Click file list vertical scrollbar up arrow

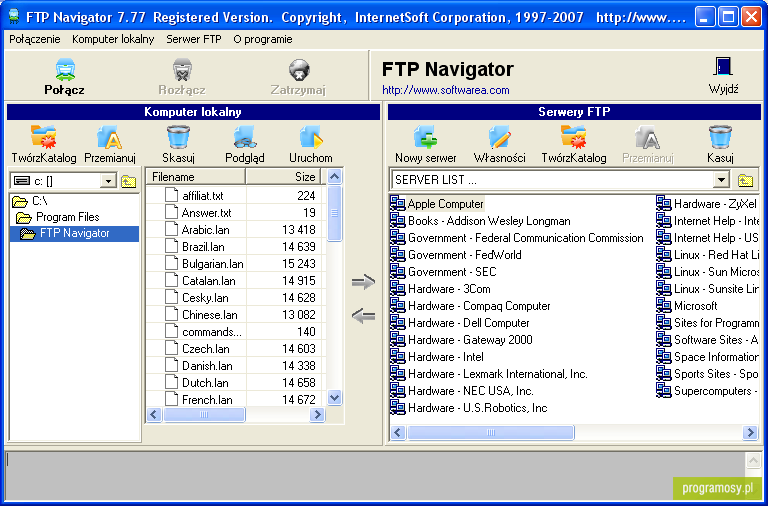coord(335,177)
